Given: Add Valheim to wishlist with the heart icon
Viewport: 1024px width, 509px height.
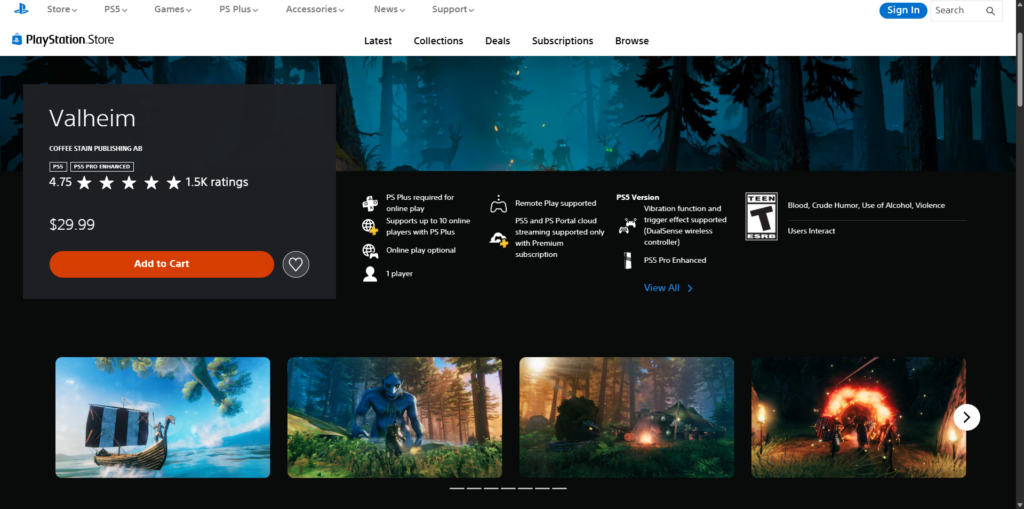Looking at the screenshot, I should [296, 264].
